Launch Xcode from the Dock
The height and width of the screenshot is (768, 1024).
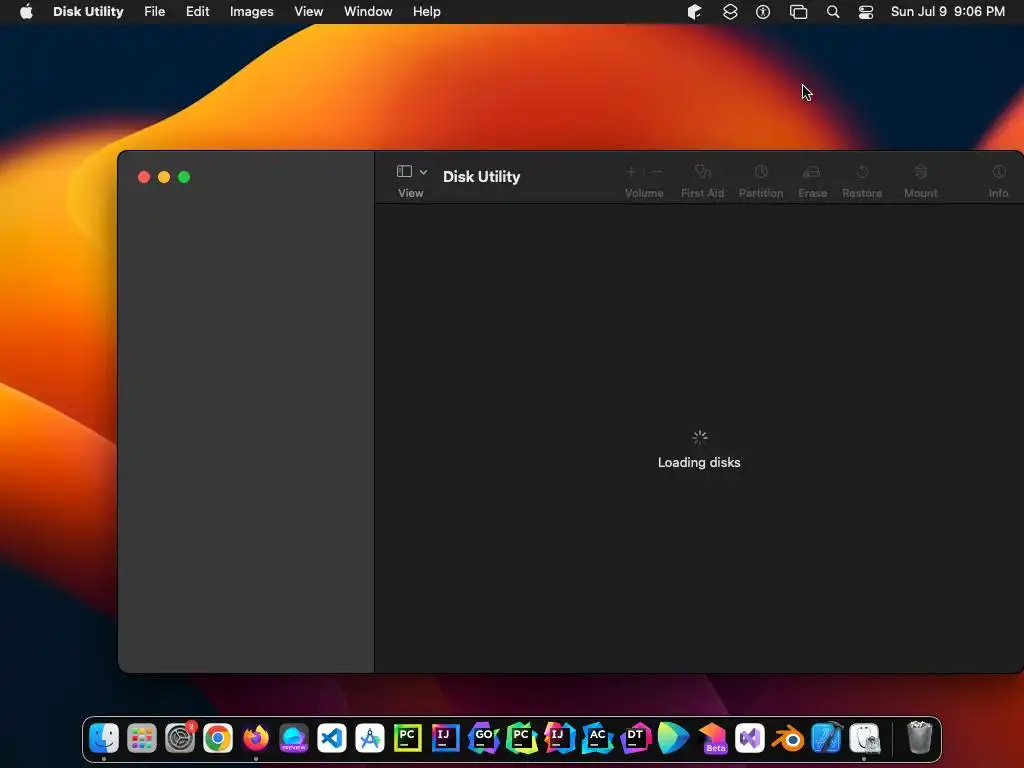click(826, 739)
